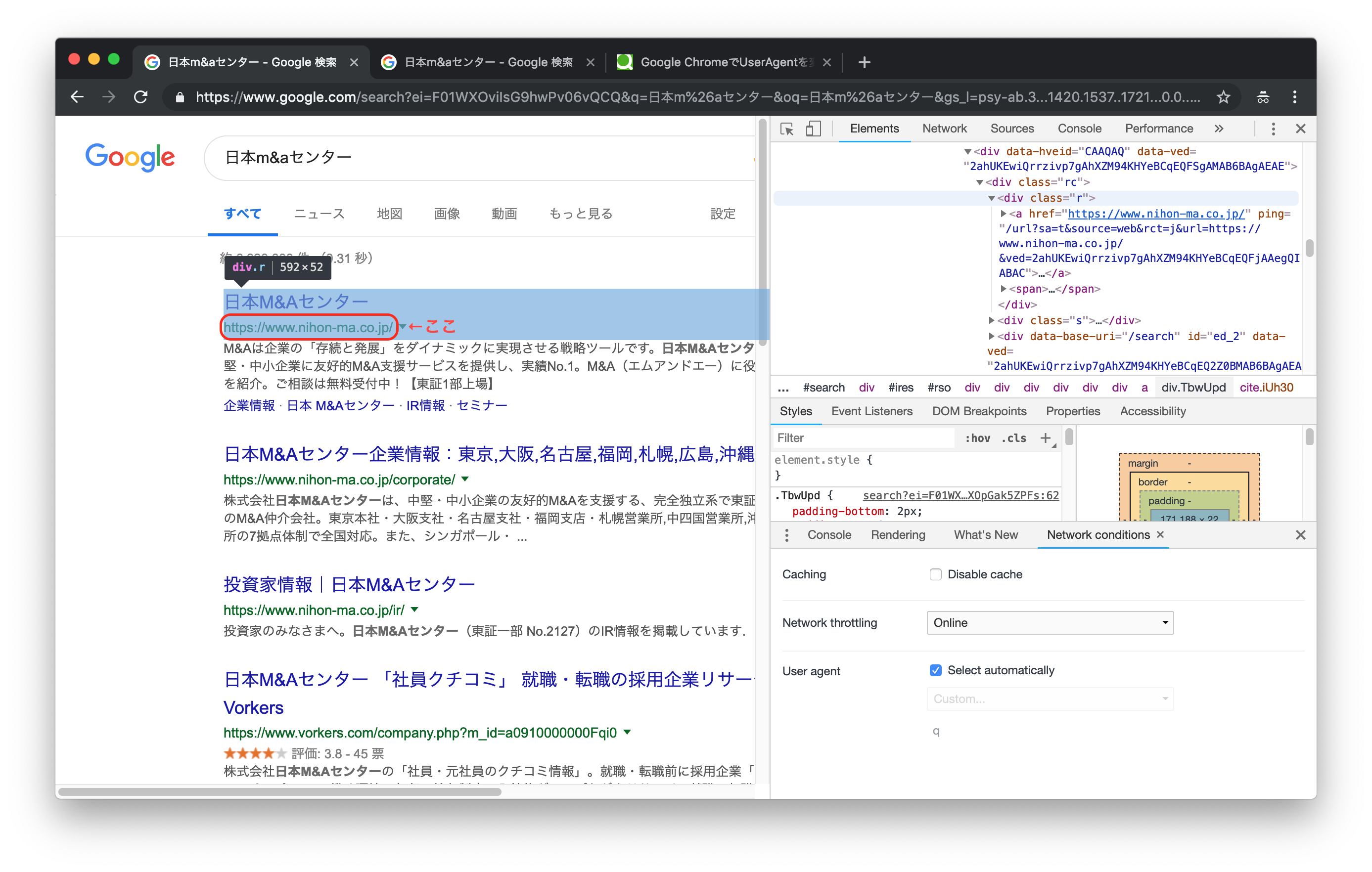
Task: Select the ニュース search filter
Action: click(319, 214)
